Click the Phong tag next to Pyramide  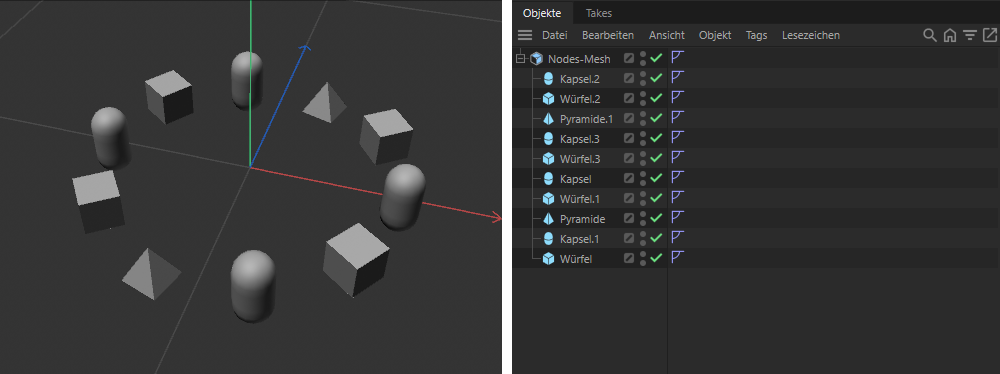[x=677, y=218]
